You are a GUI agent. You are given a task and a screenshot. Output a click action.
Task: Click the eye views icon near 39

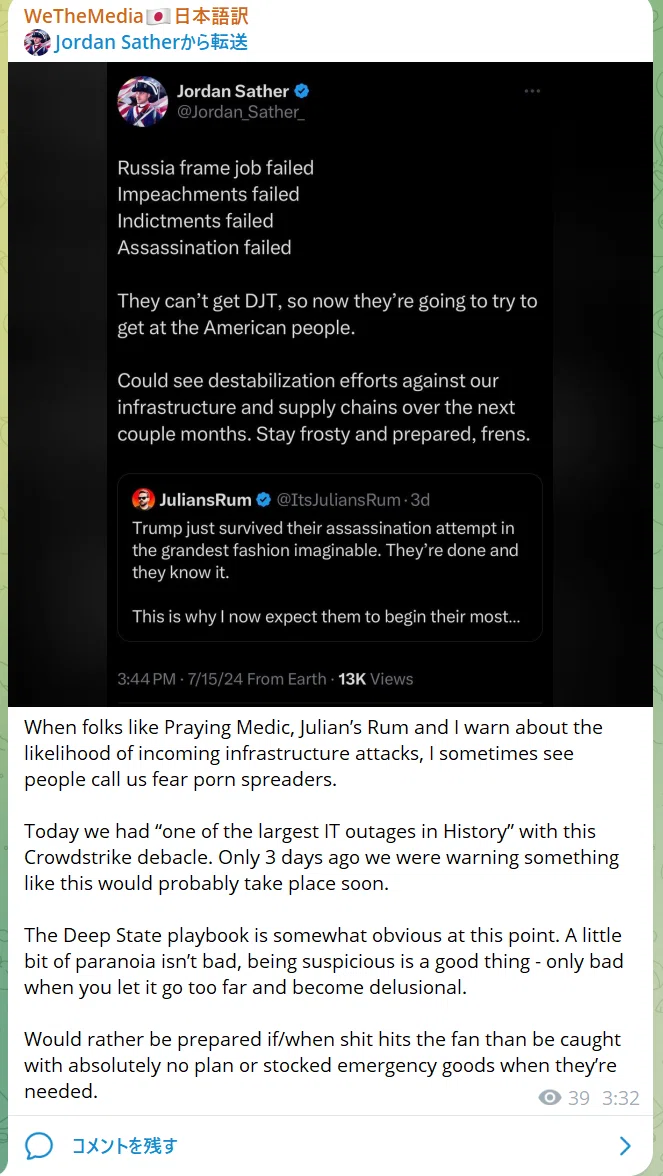(x=550, y=1098)
